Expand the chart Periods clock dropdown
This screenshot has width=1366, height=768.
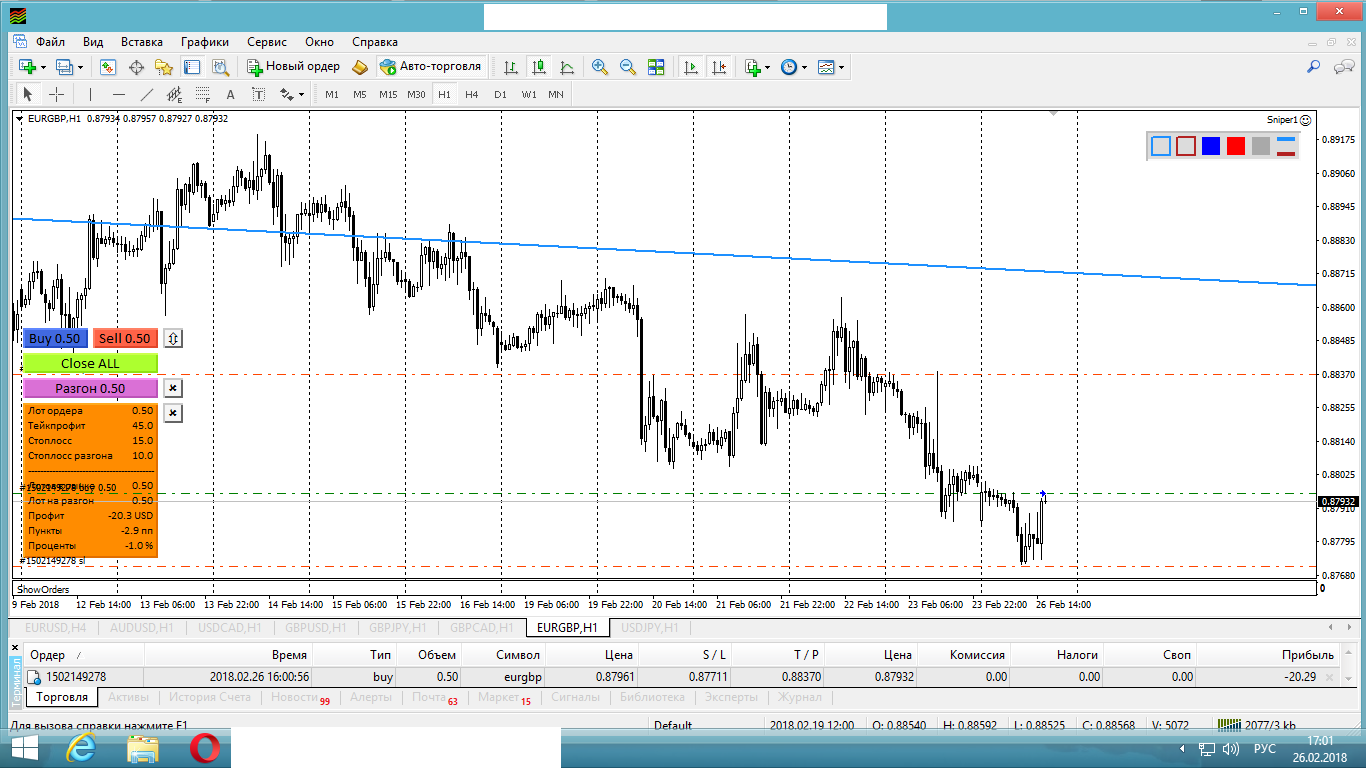coord(804,68)
